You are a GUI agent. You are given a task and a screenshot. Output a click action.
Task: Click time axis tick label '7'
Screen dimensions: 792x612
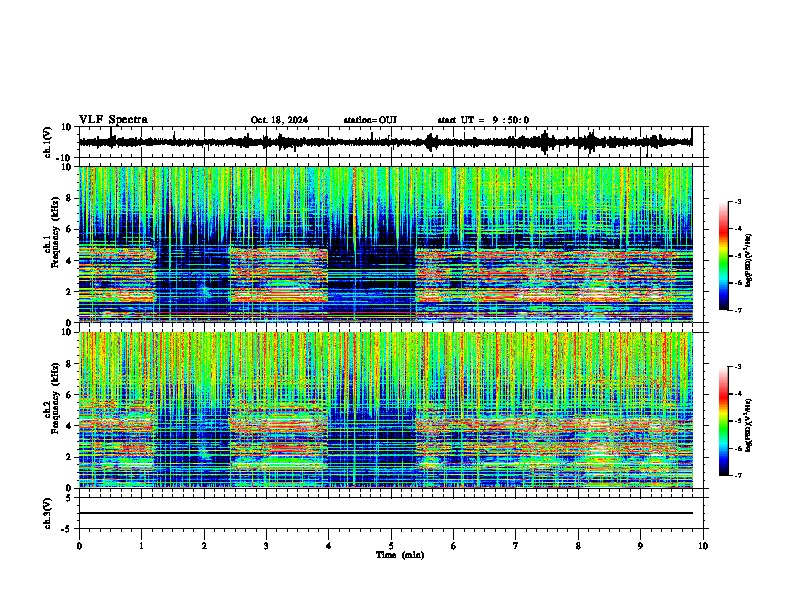[516, 546]
